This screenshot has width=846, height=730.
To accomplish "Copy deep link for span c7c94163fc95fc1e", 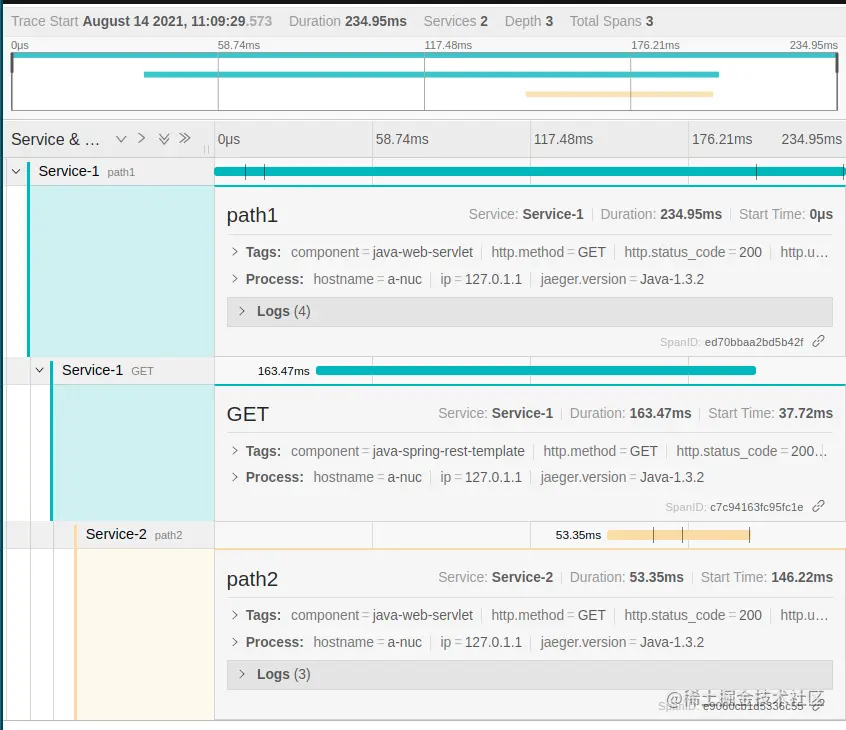I will [x=818, y=506].
